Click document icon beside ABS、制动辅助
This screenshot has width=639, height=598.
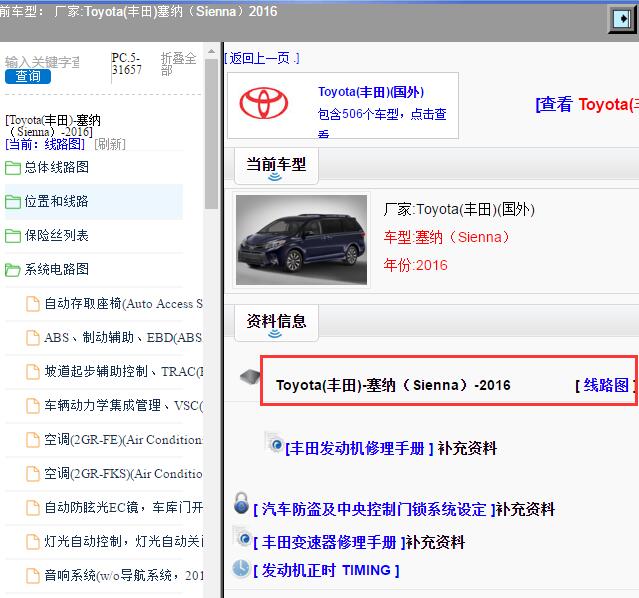33,338
